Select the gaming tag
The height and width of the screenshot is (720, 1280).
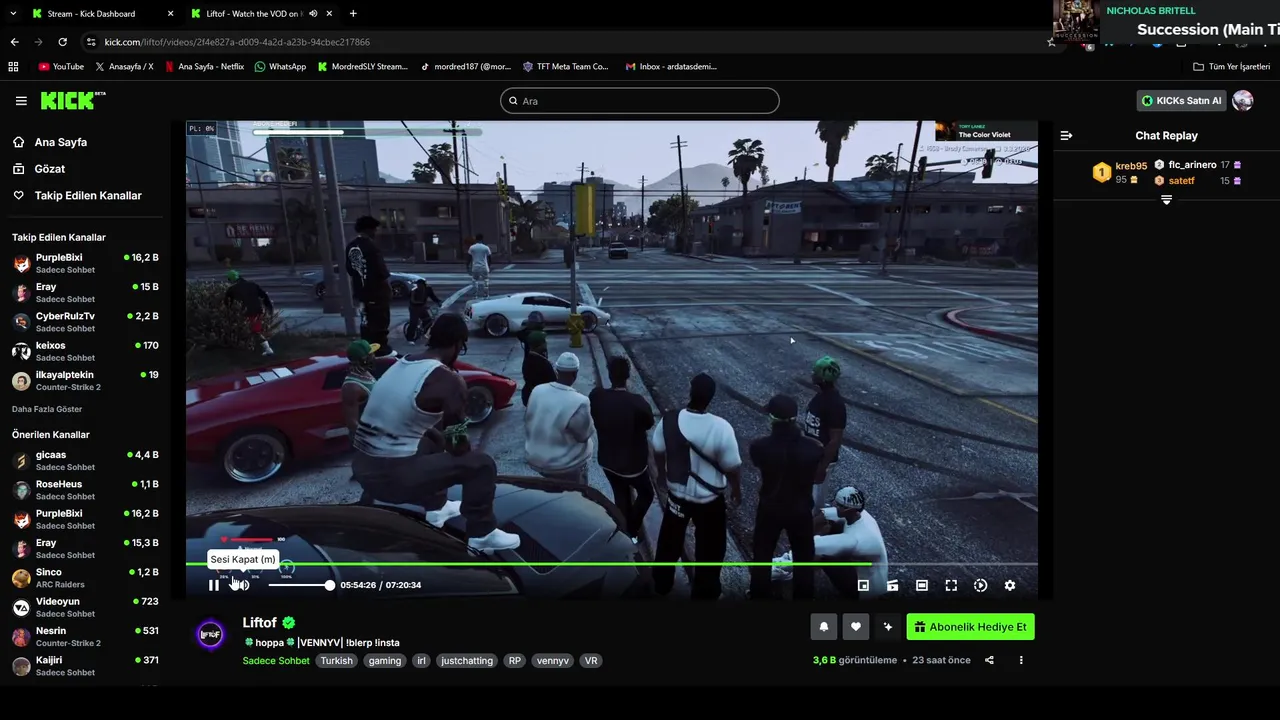tap(384, 661)
